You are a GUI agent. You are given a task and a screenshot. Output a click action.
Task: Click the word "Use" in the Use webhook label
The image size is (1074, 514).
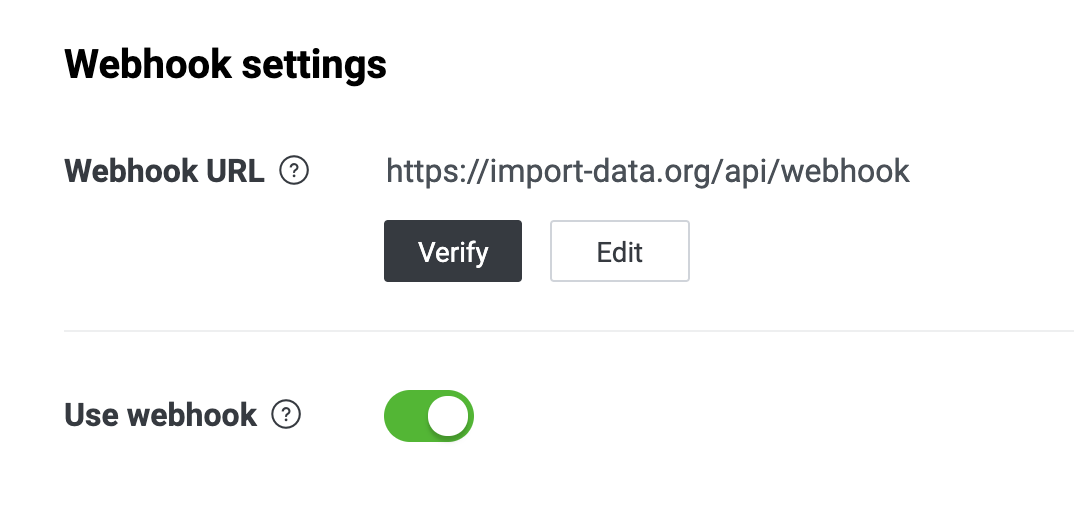(92, 415)
